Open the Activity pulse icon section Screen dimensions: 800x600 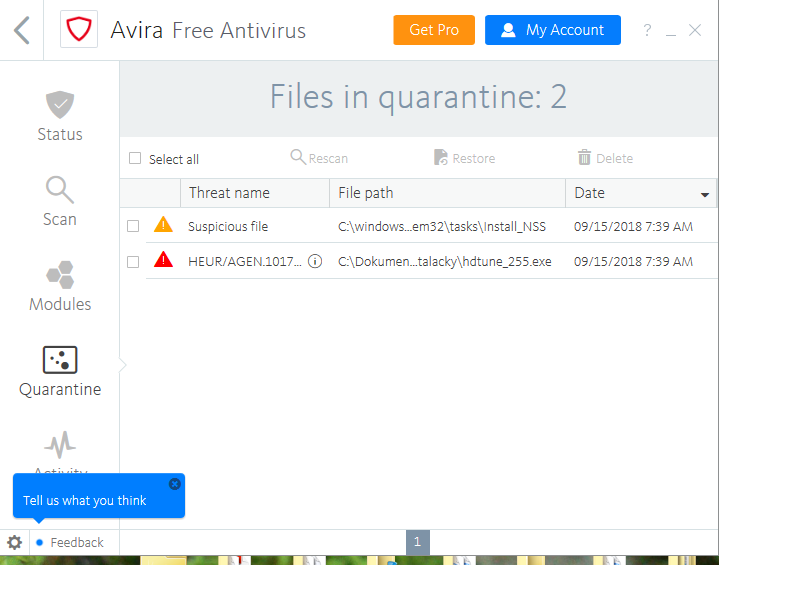point(60,445)
